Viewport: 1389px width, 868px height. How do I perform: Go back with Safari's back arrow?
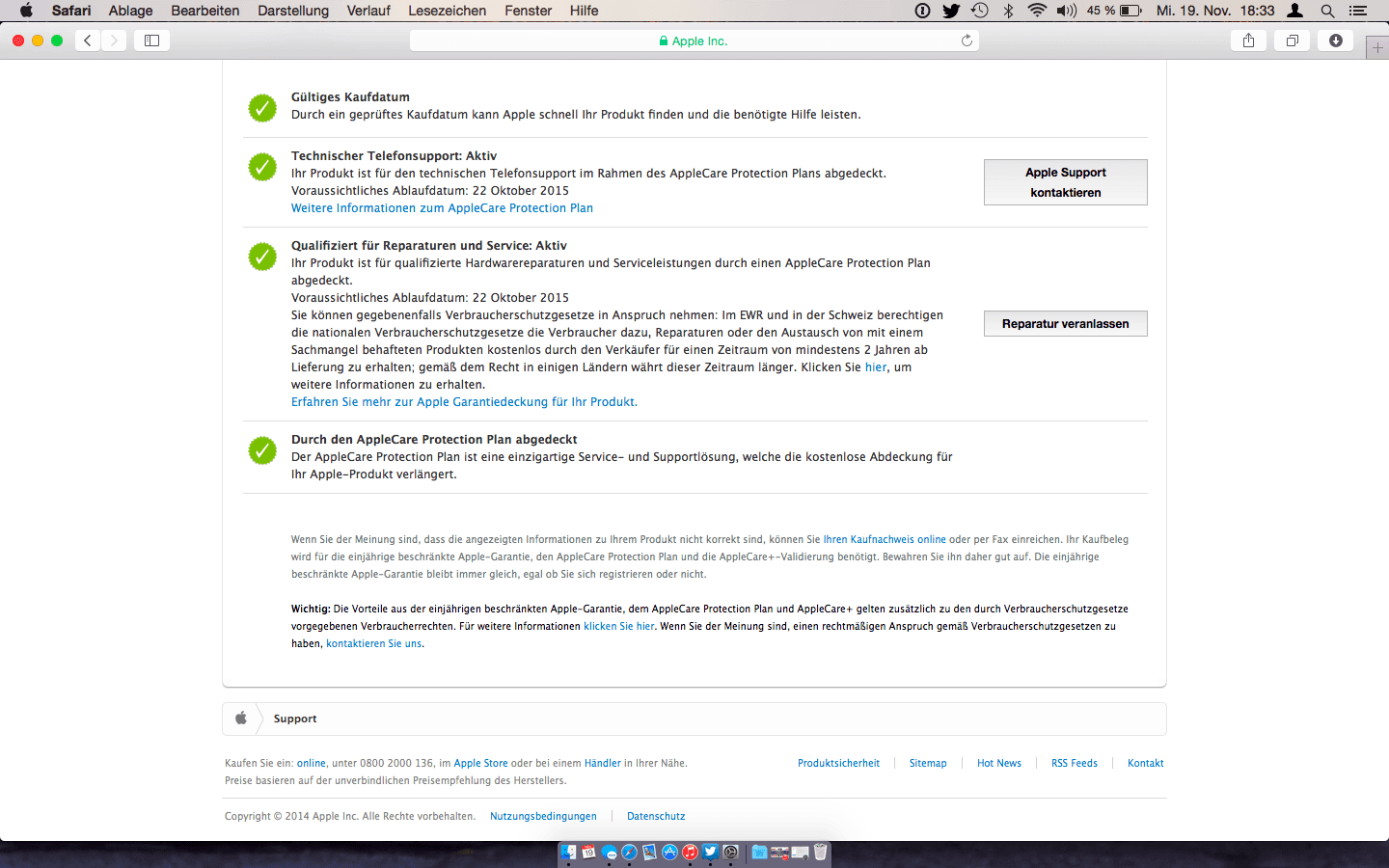[88, 41]
